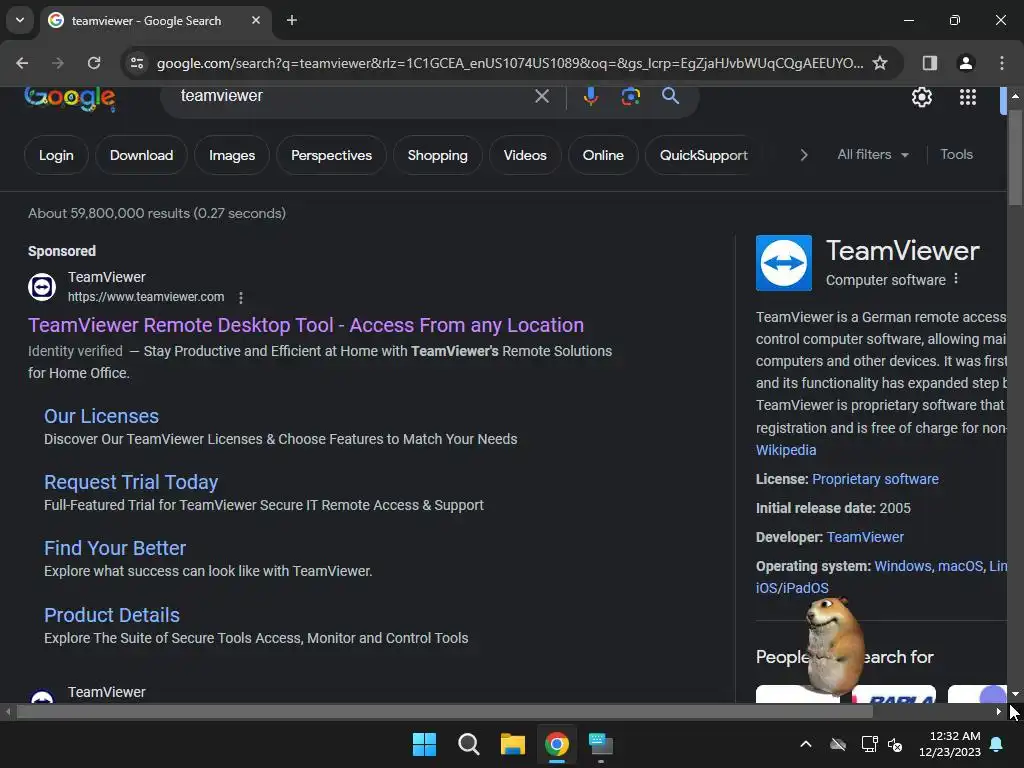Open the Wikipedia link in knowledge panel

click(786, 450)
